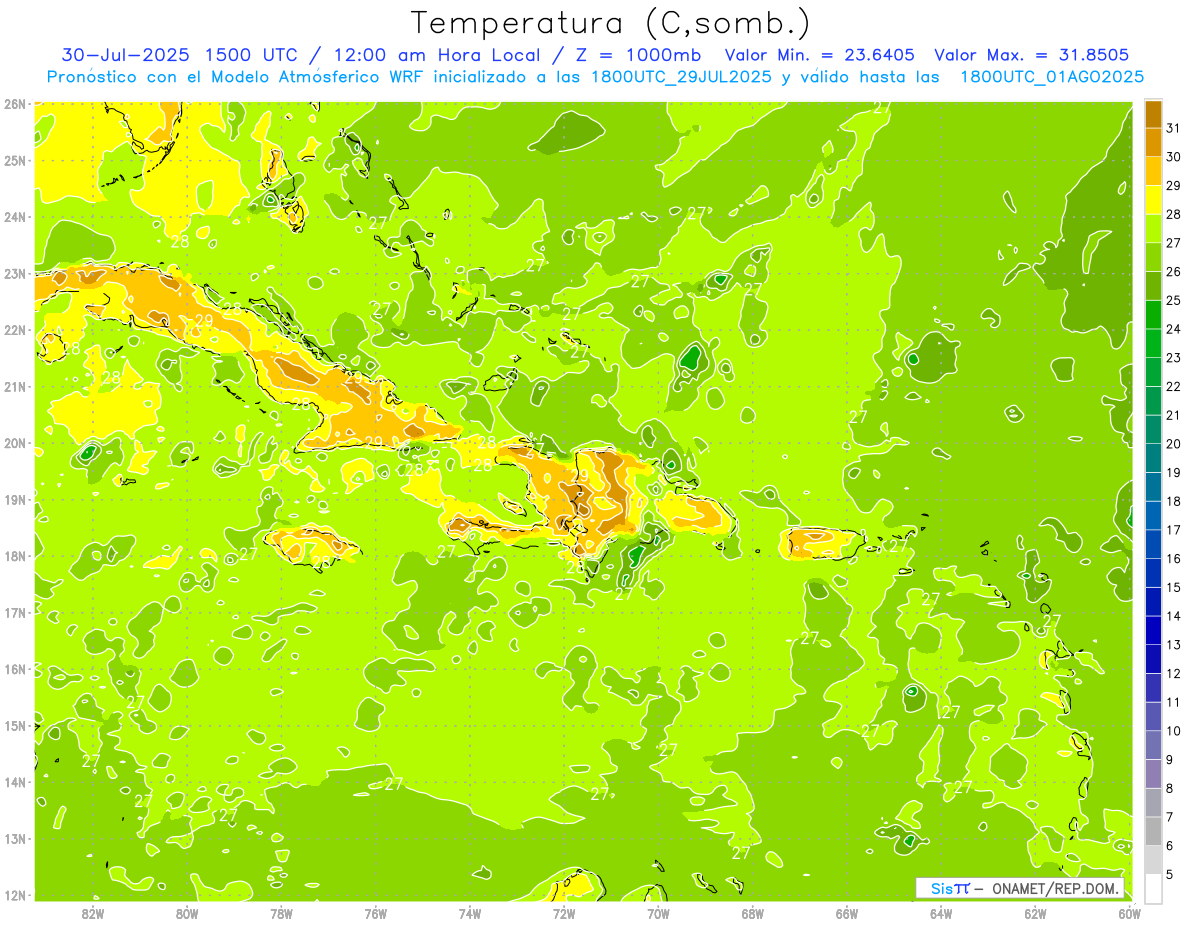Click the dark blue swatch between legend 13 and 14

click(x=1153, y=630)
